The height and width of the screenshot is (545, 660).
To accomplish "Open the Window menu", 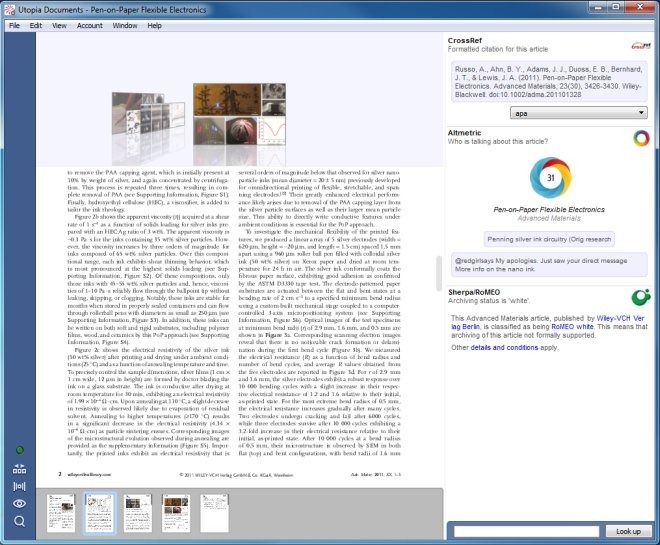I will (x=125, y=26).
